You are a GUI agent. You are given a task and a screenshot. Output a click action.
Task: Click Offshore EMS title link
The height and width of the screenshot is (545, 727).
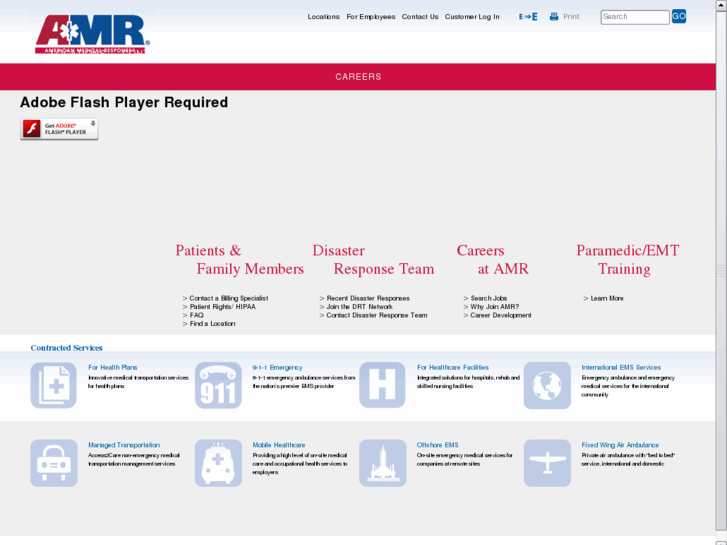pyautogui.click(x=437, y=445)
